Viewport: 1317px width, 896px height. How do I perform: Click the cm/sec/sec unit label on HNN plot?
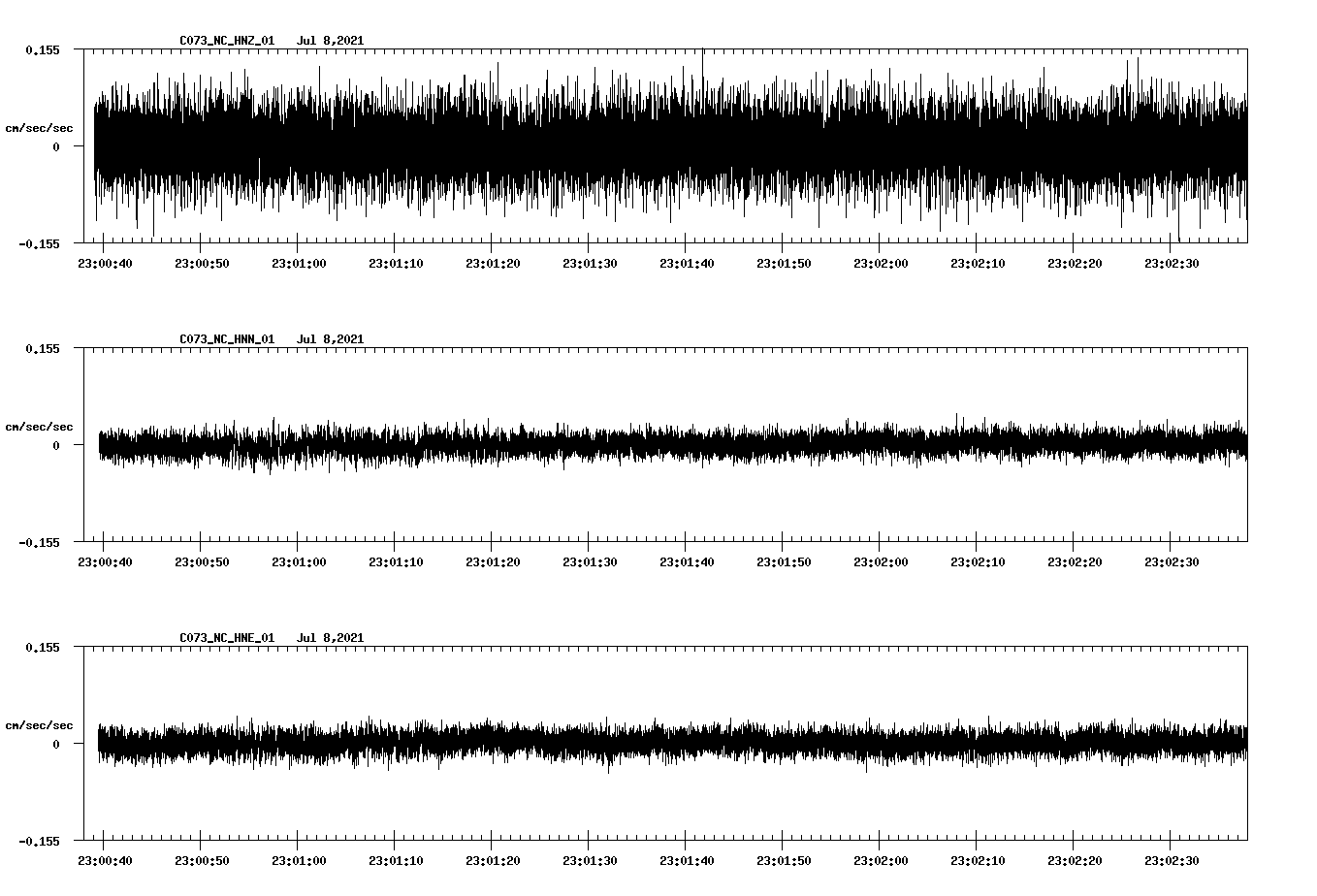click(39, 427)
